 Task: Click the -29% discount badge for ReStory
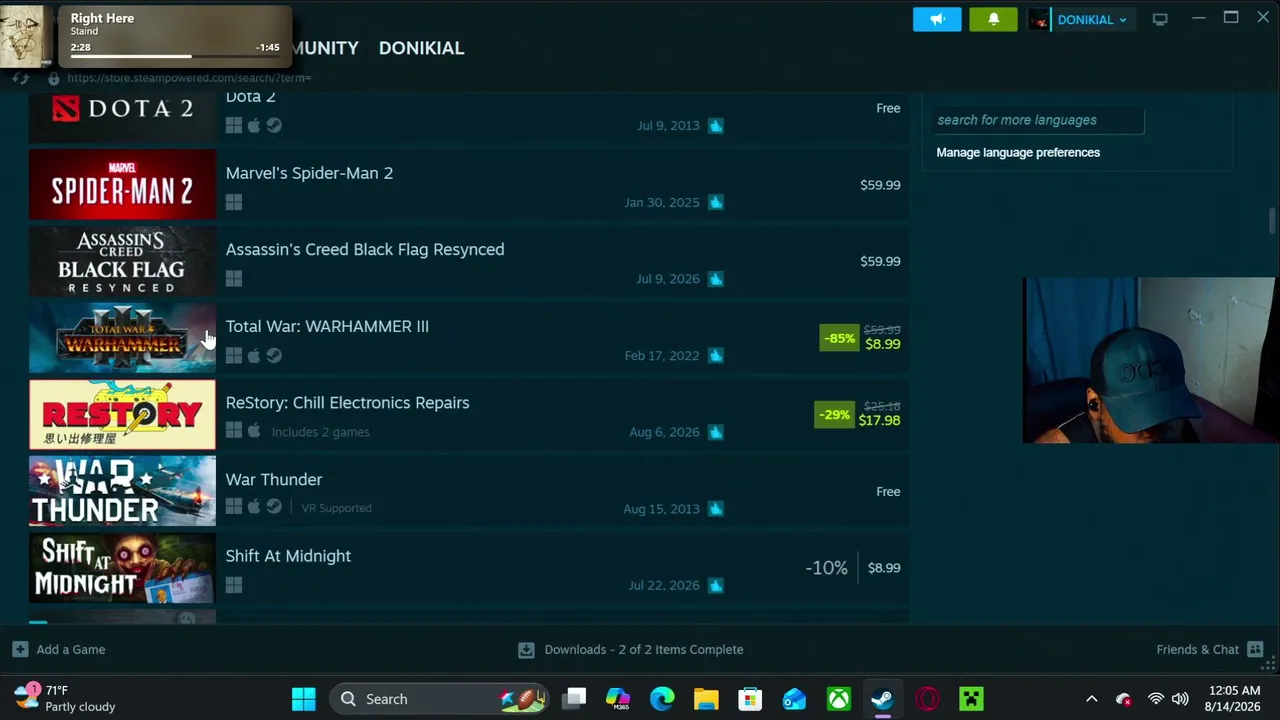833,414
